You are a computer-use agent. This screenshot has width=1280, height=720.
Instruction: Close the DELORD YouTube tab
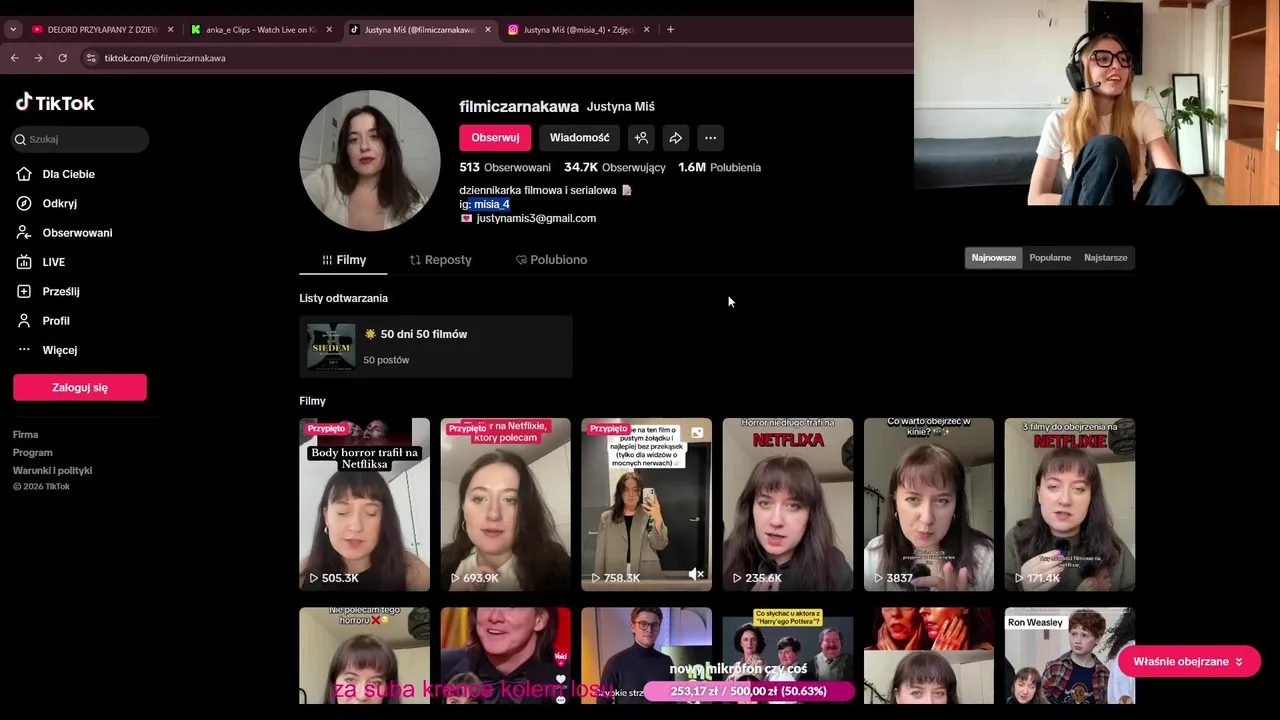[170, 30]
